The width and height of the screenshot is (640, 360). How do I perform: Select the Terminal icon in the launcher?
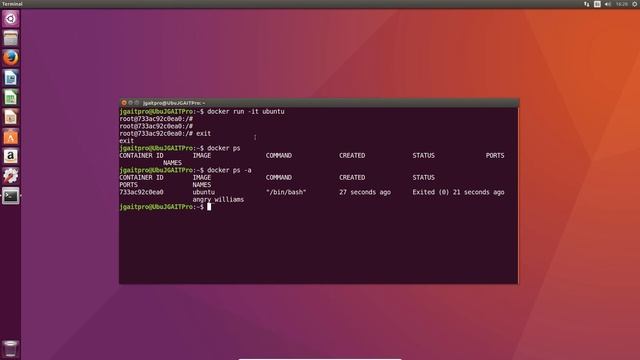click(x=11, y=196)
